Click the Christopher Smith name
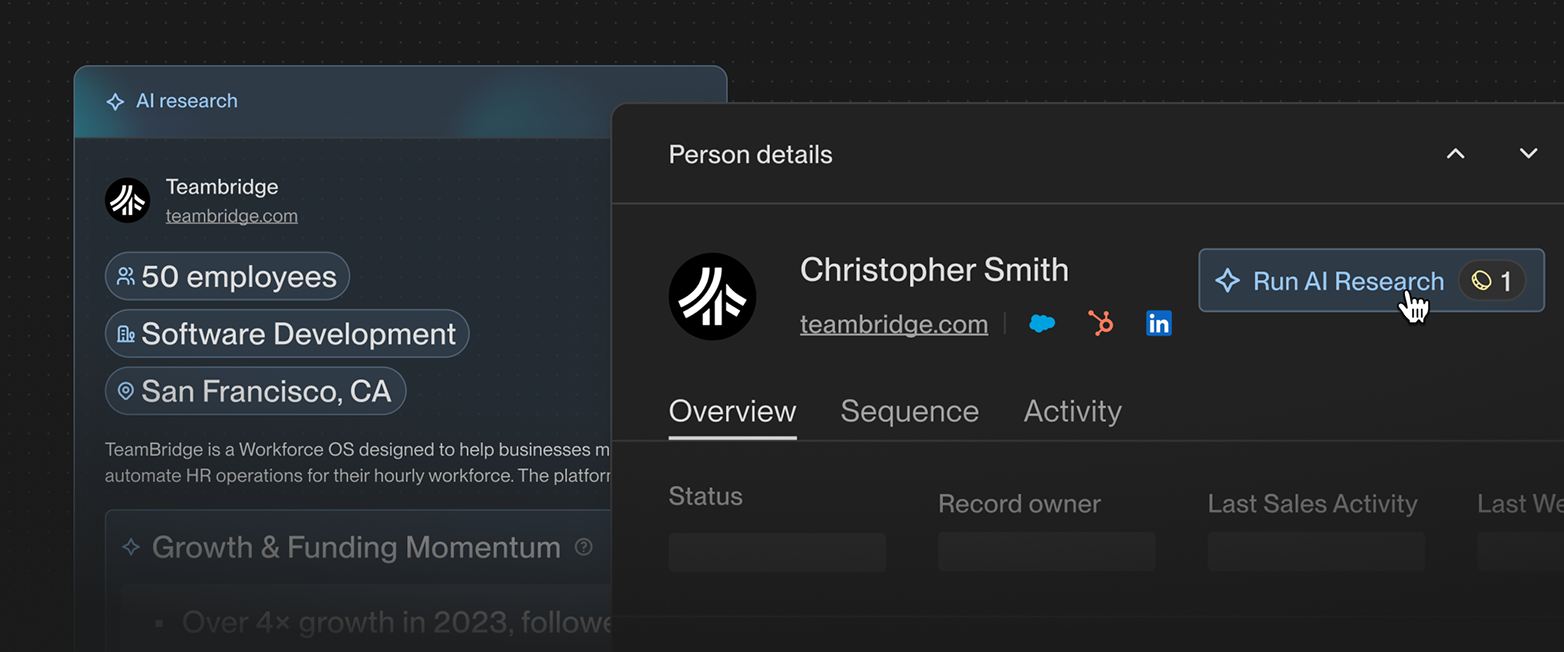This screenshot has height=652, width=1564. (934, 270)
